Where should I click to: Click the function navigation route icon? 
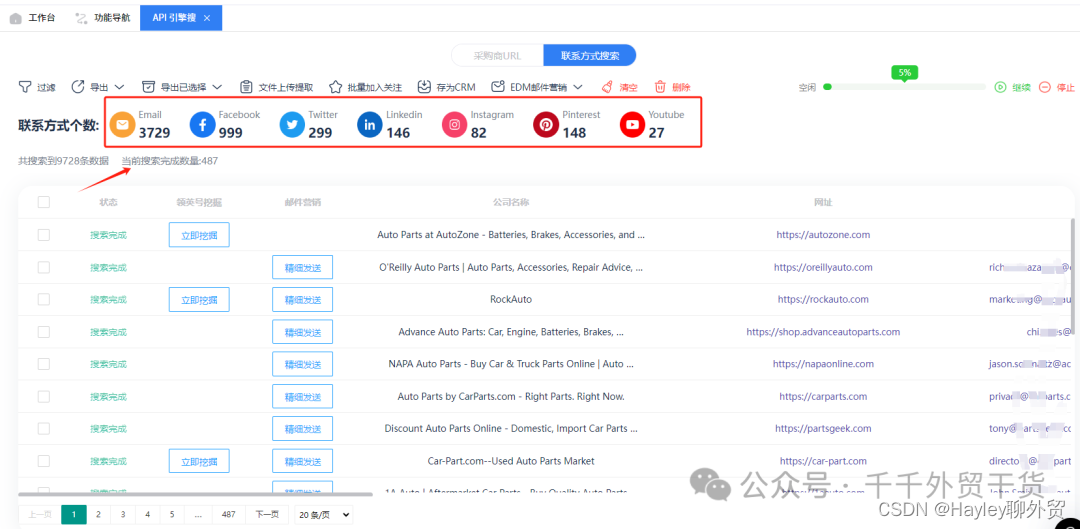(81, 18)
